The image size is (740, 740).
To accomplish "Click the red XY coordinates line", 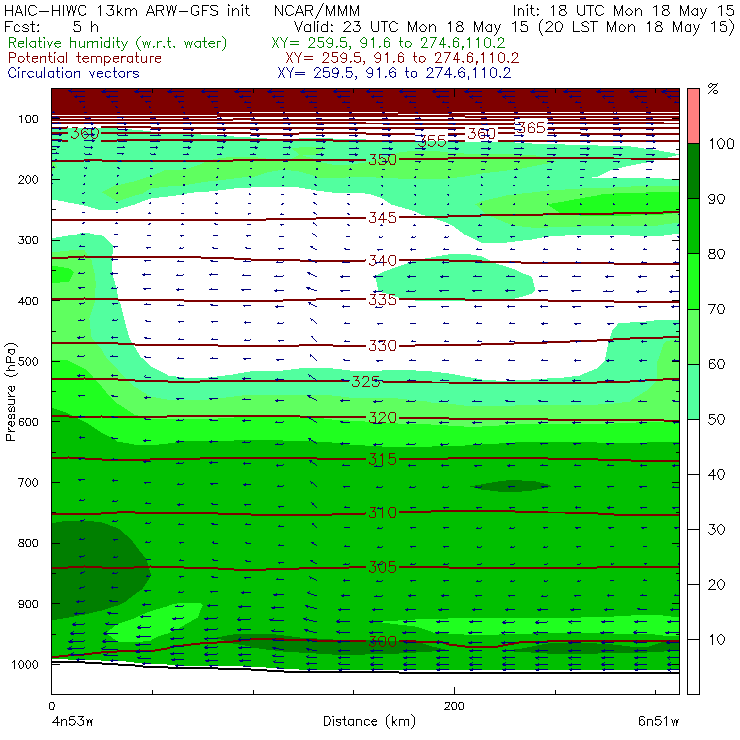I will [x=402, y=58].
